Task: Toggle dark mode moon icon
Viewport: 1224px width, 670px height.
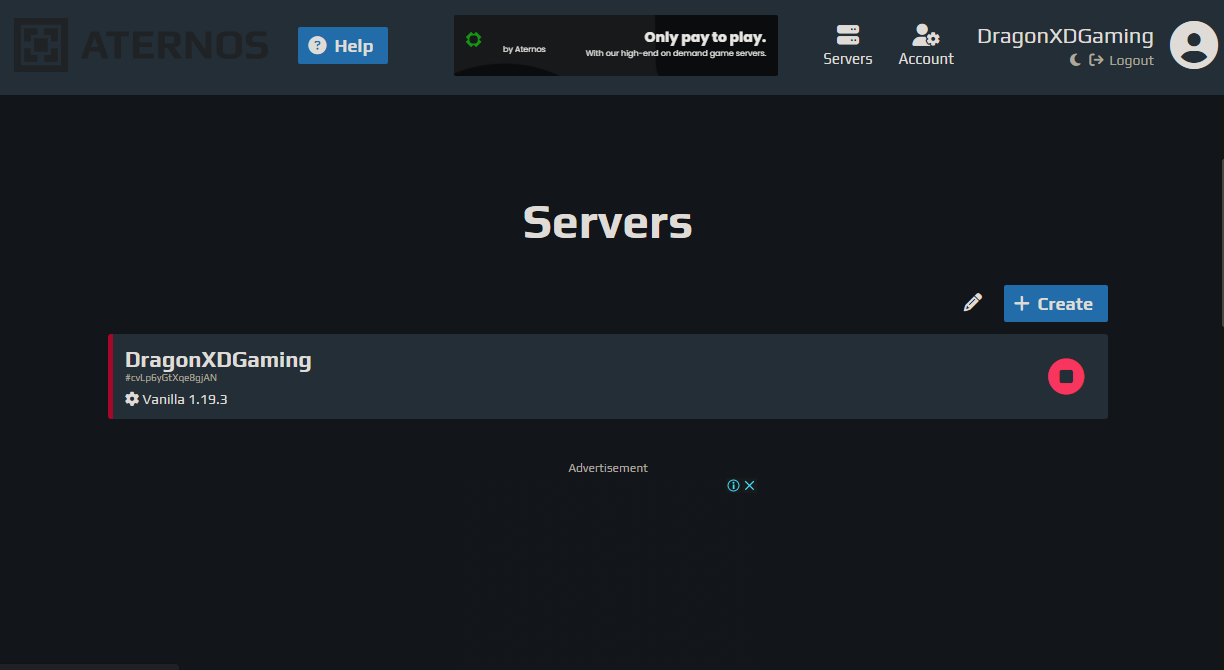Action: click(x=1076, y=60)
